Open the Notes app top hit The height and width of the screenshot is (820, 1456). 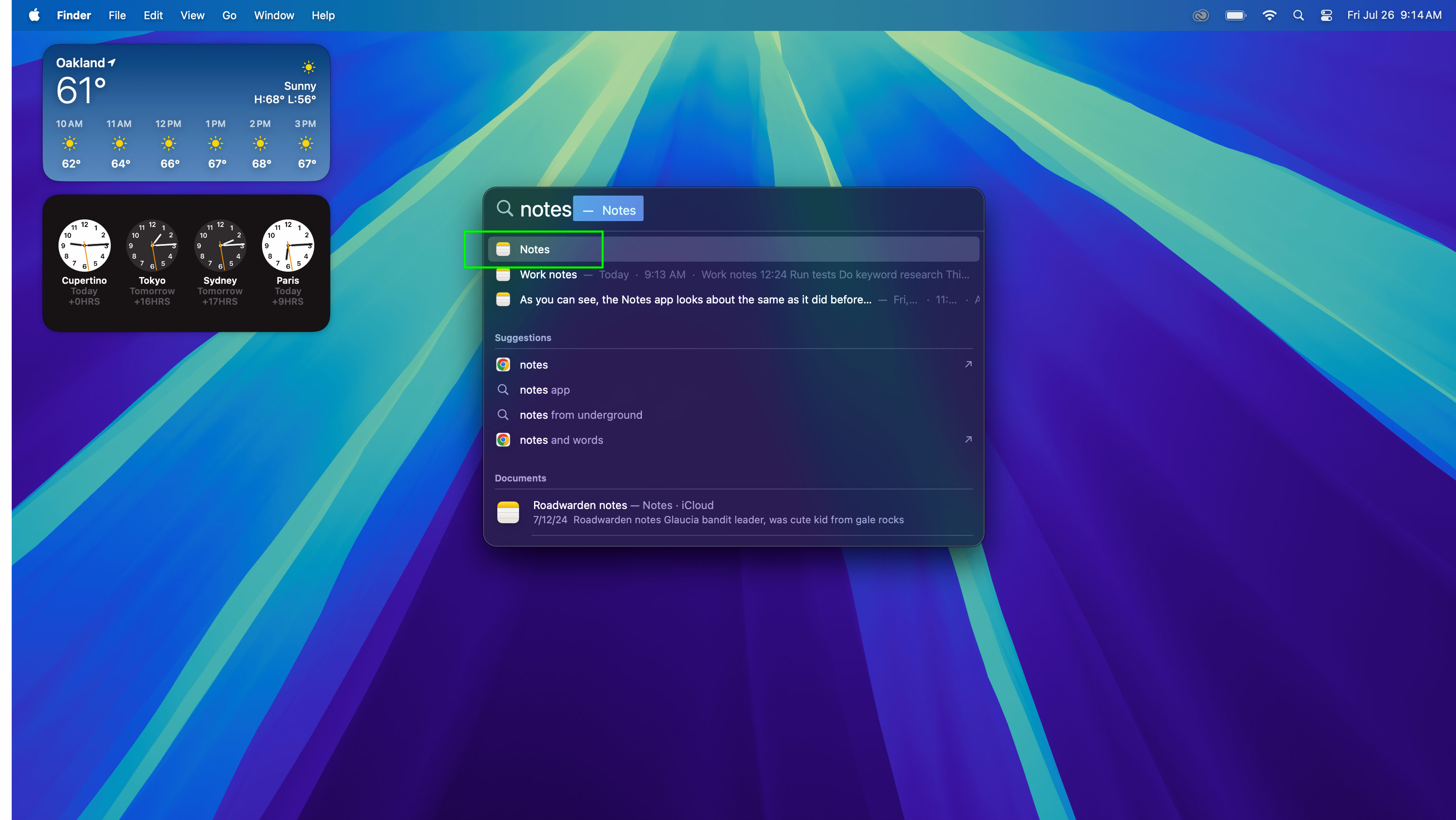point(534,249)
